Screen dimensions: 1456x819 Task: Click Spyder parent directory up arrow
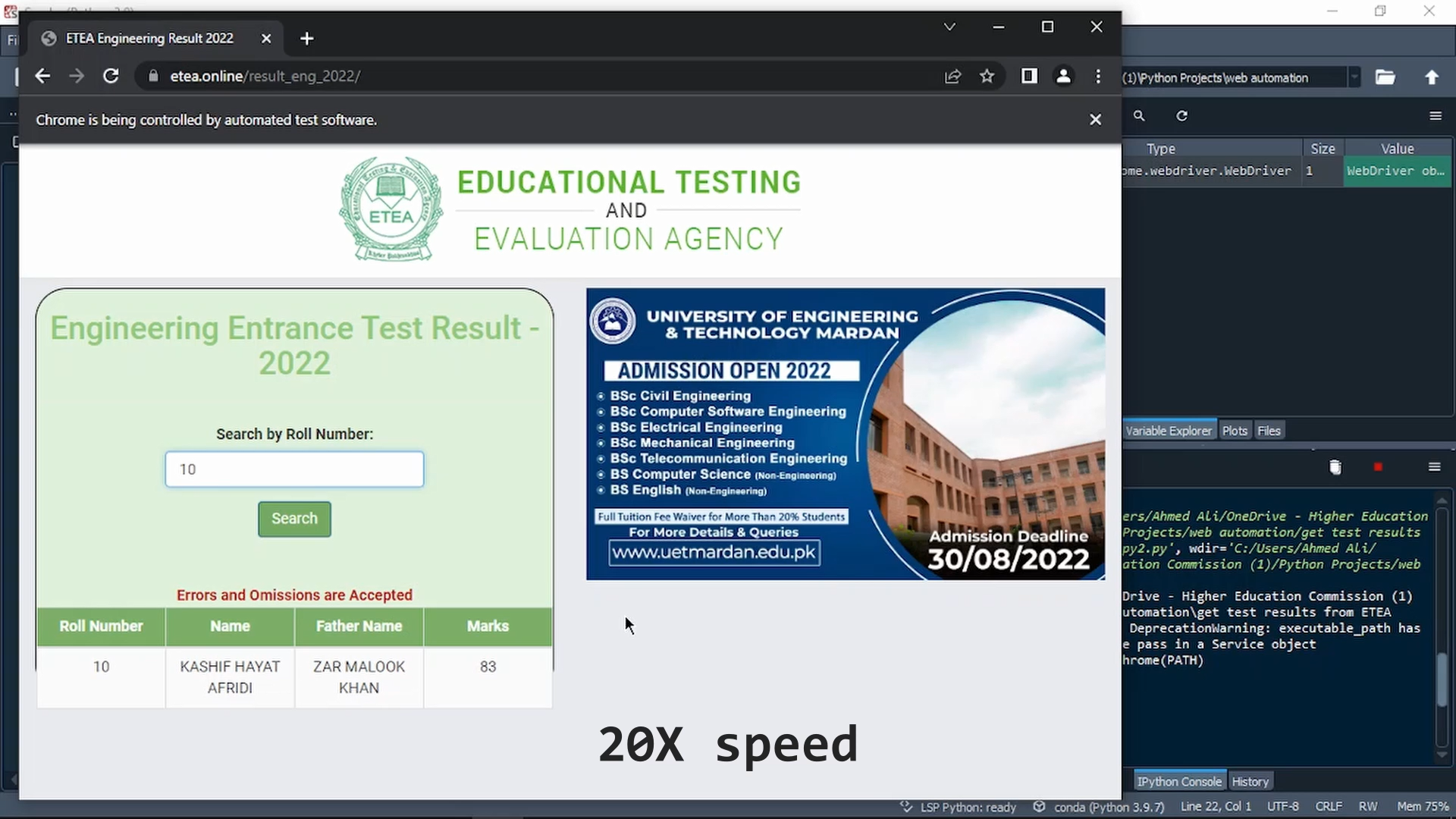pos(1432,77)
